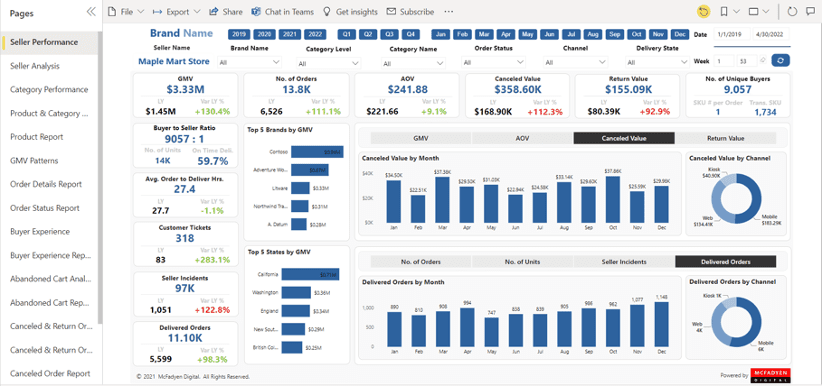Select the No. of Orders tab
The width and height of the screenshot is (822, 386).
click(x=421, y=262)
